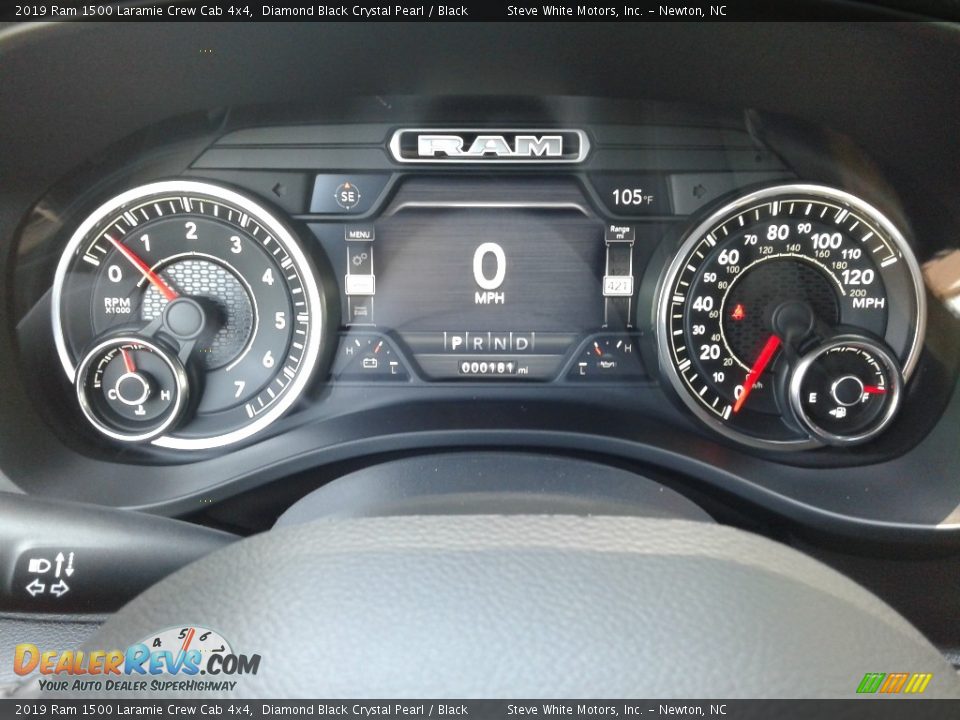Viewport: 960px width, 720px height.
Task: Open the MENU label in cluster display
Action: 359,234
